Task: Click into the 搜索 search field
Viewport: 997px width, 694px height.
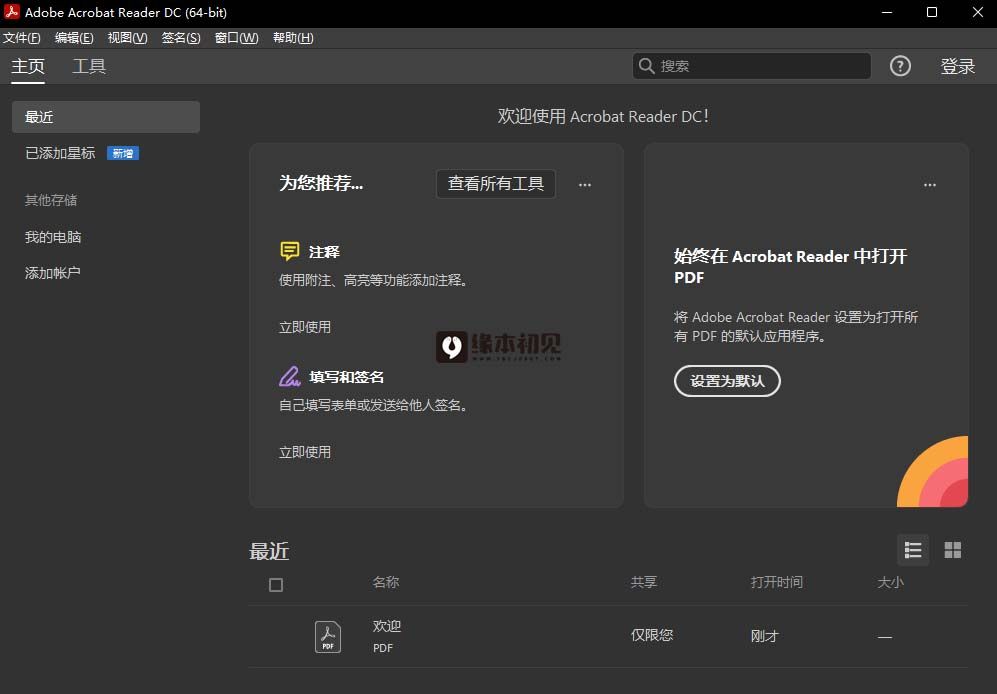Action: [752, 66]
